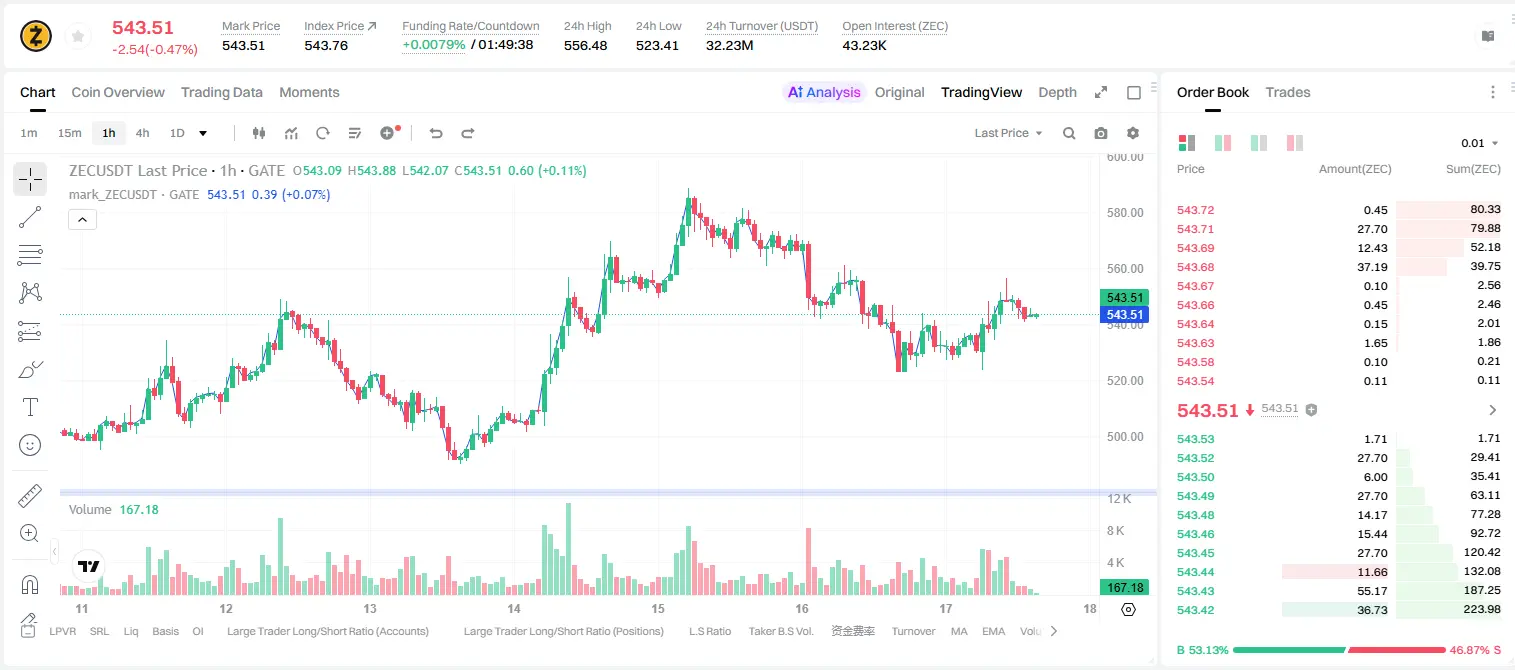Show only buy orders in order book

pyautogui.click(x=1259, y=143)
